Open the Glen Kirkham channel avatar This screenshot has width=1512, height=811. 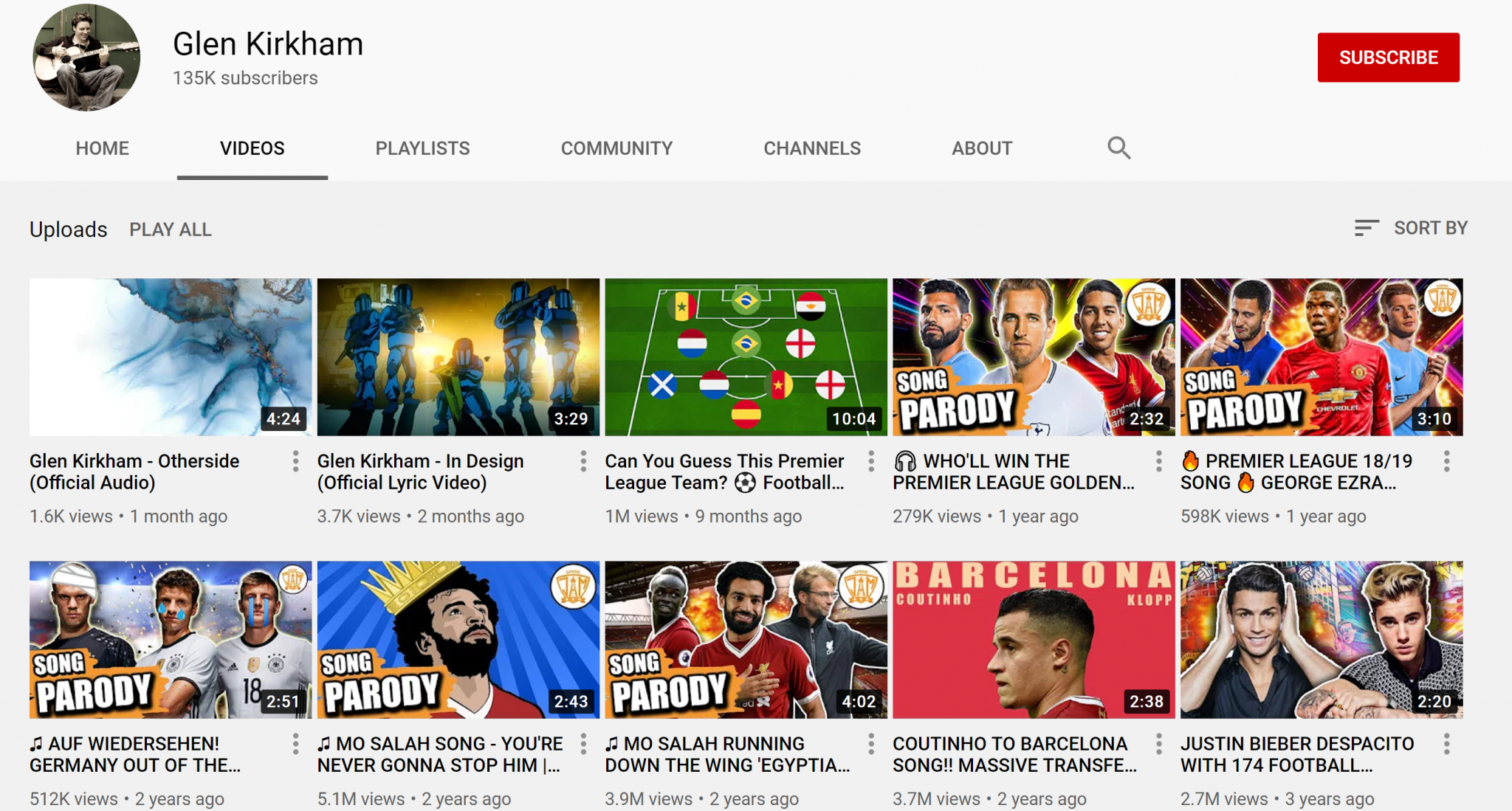(86, 58)
